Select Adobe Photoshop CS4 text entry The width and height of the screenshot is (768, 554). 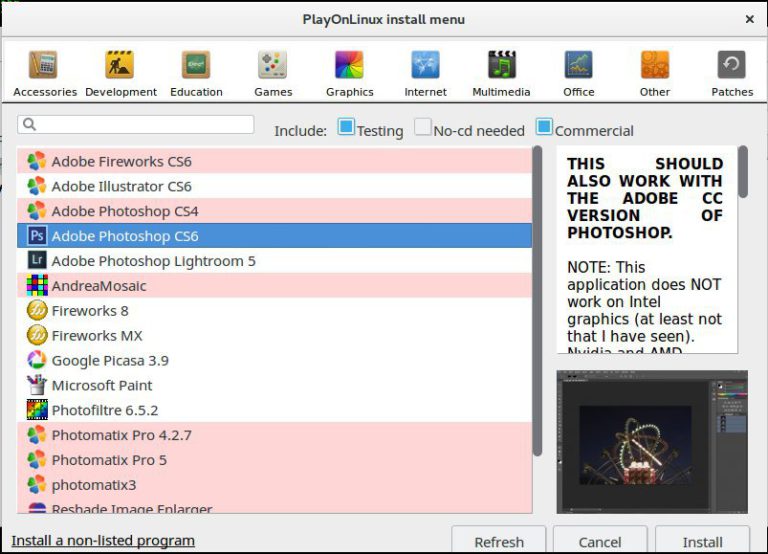pyautogui.click(x=125, y=211)
